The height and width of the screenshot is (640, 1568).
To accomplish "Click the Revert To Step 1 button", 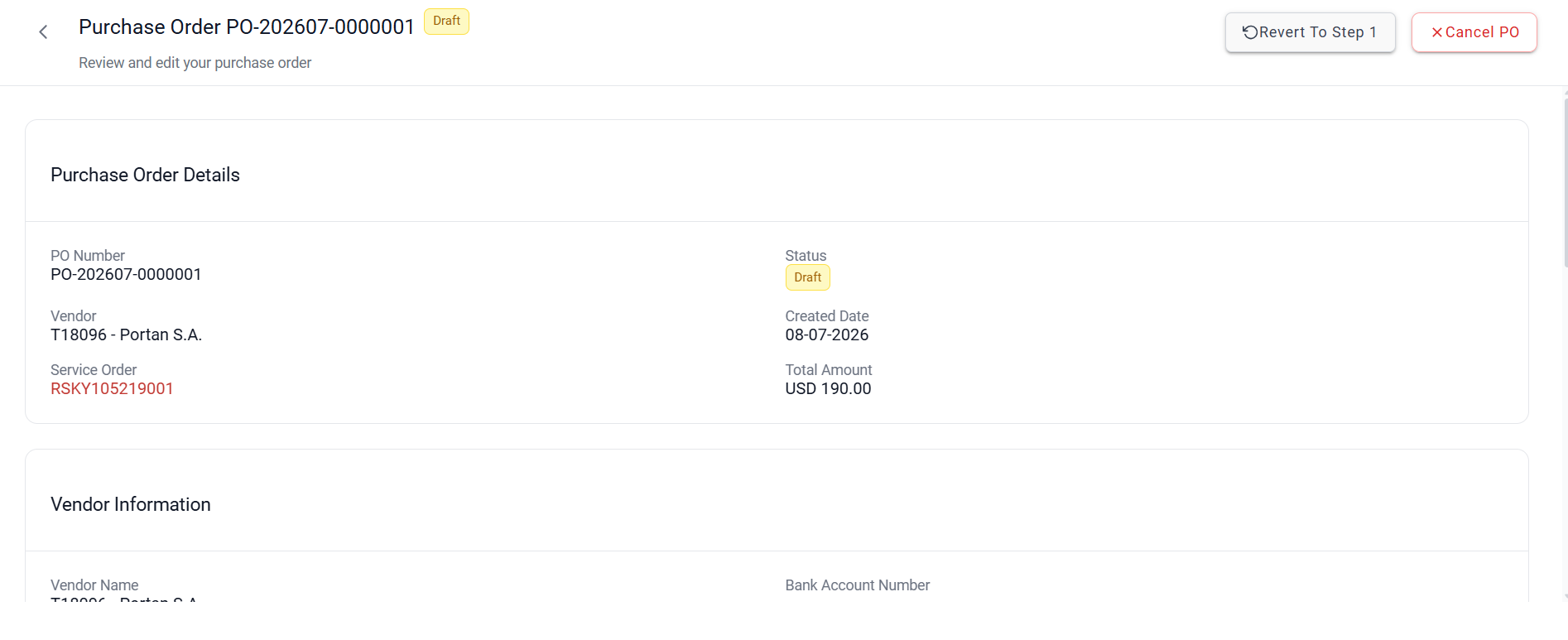I will [x=1310, y=32].
